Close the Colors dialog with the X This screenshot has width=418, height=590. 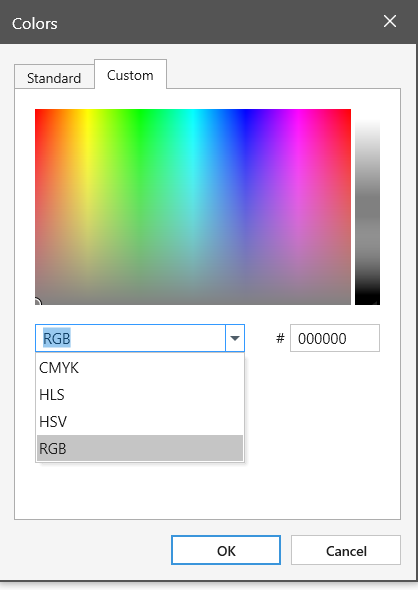390,21
